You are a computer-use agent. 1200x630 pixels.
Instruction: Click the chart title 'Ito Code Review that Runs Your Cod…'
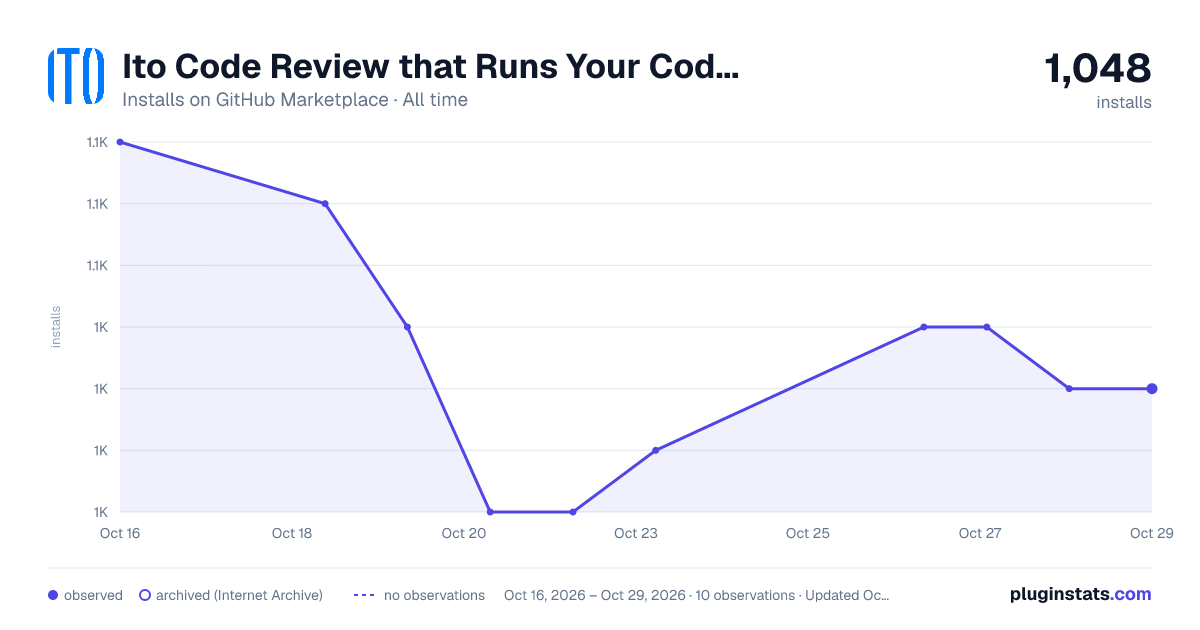(431, 67)
